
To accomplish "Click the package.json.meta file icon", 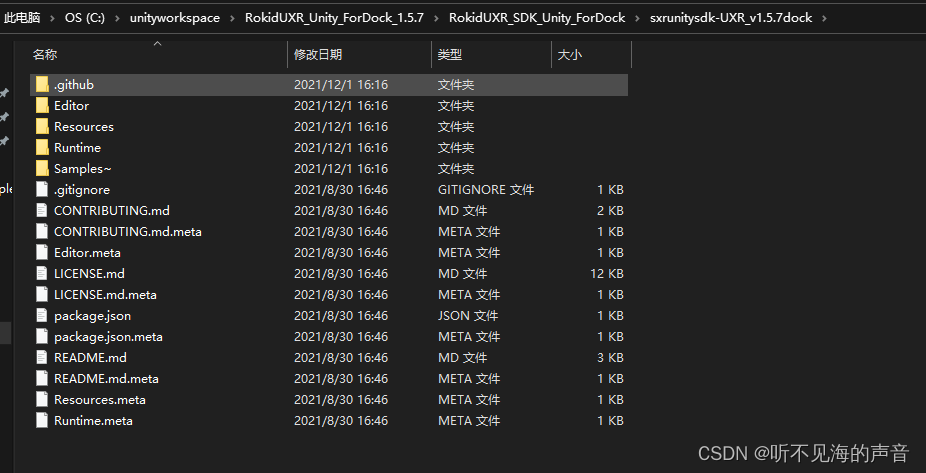I will coord(41,337).
